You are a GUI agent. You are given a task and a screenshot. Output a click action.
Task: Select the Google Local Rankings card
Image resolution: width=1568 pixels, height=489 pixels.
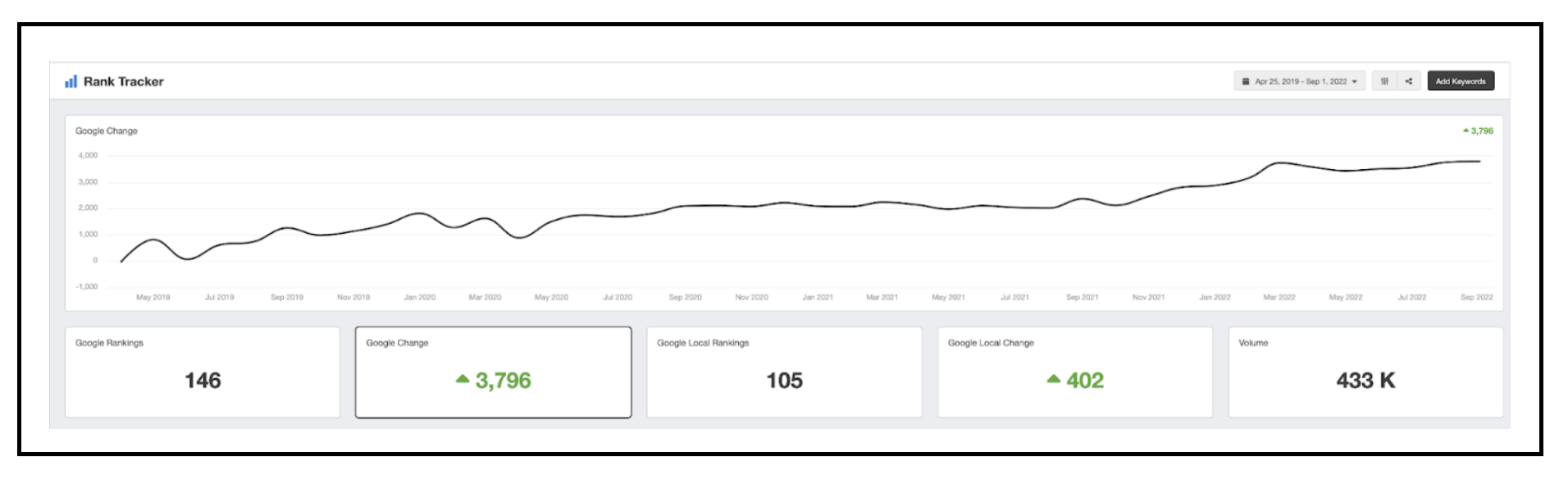click(784, 372)
